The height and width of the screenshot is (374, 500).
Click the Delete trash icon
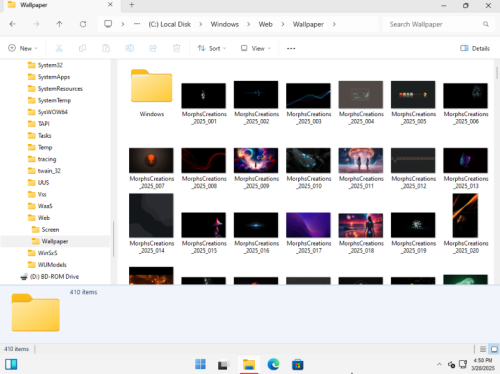point(176,48)
